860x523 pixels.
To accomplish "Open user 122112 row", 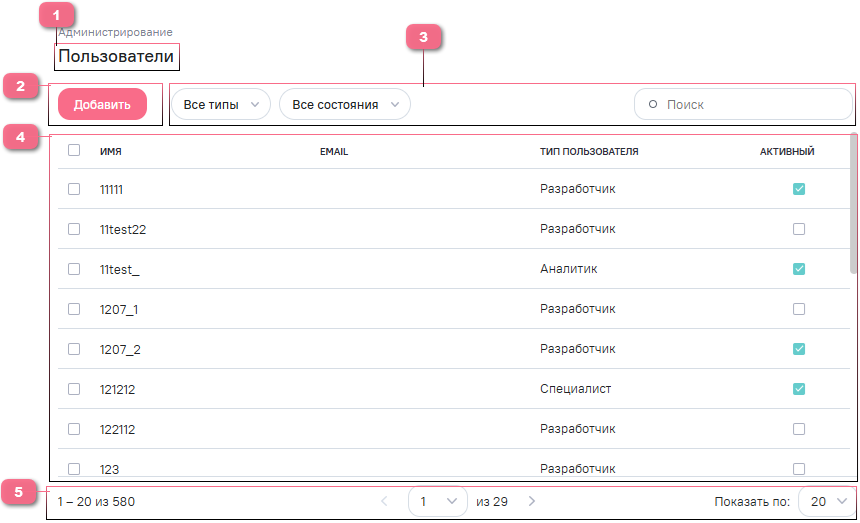I will point(118,429).
